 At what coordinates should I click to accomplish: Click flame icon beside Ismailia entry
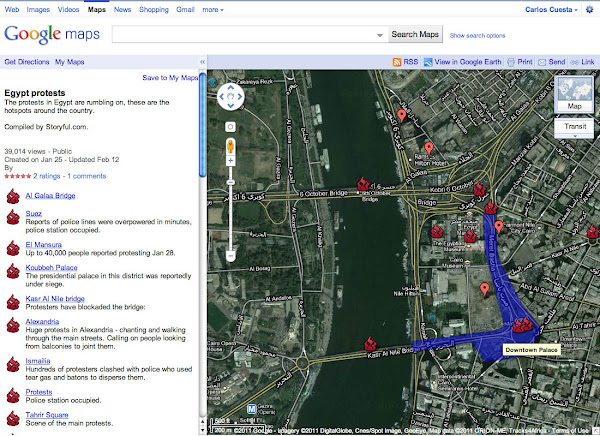[x=13, y=364]
